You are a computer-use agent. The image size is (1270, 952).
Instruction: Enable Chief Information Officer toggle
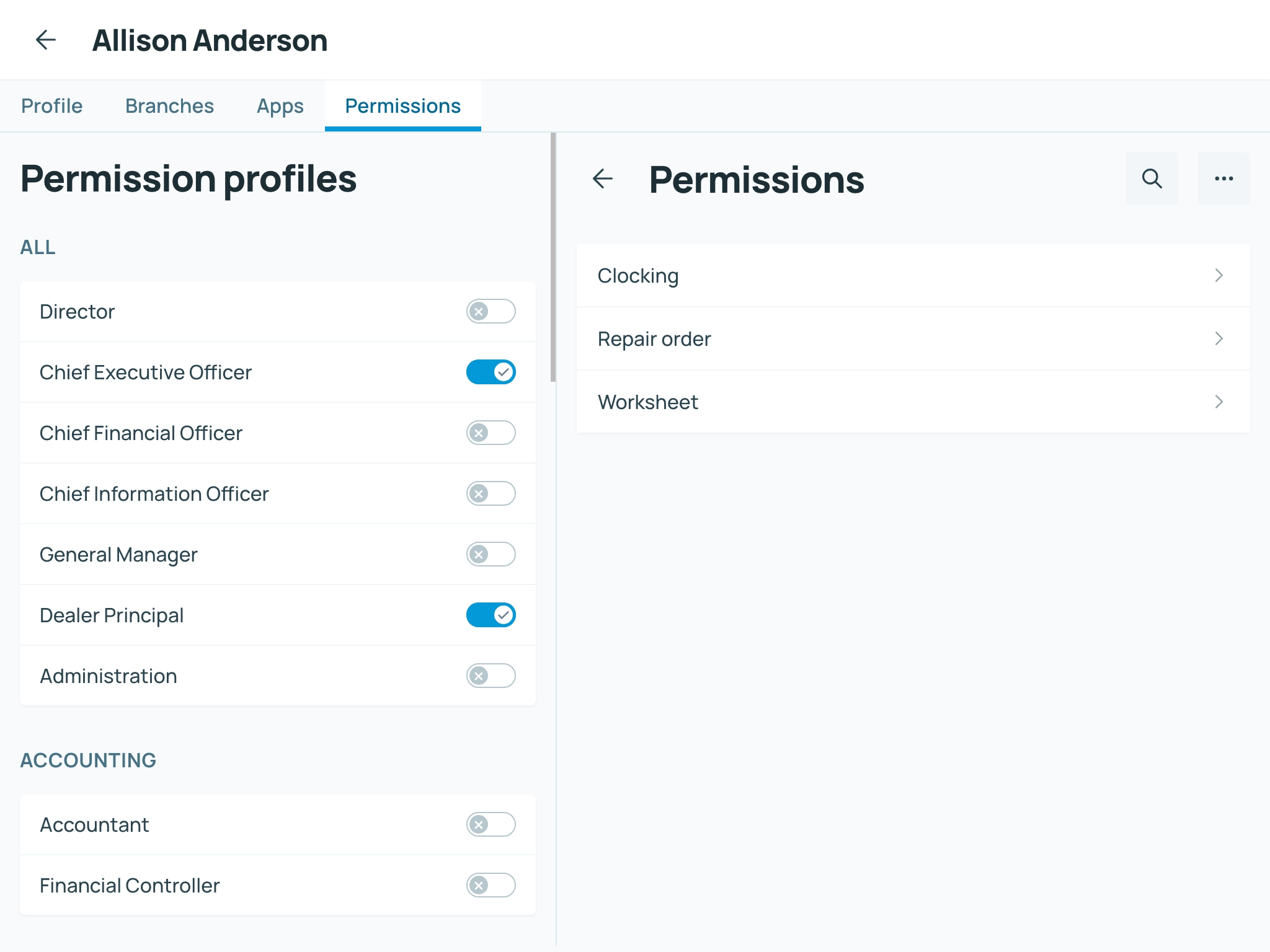click(491, 493)
